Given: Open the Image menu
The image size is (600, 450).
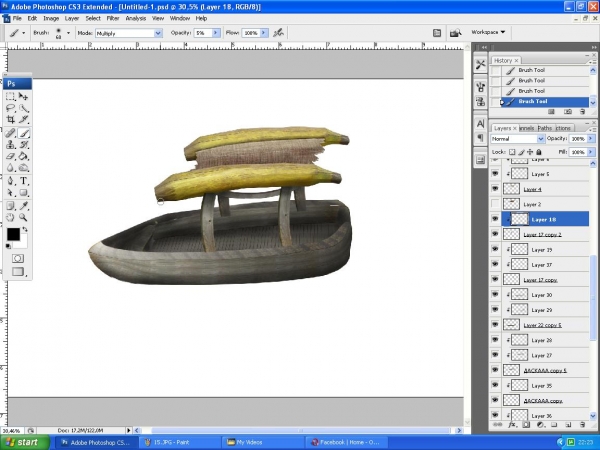Looking at the screenshot, I should pos(51,18).
